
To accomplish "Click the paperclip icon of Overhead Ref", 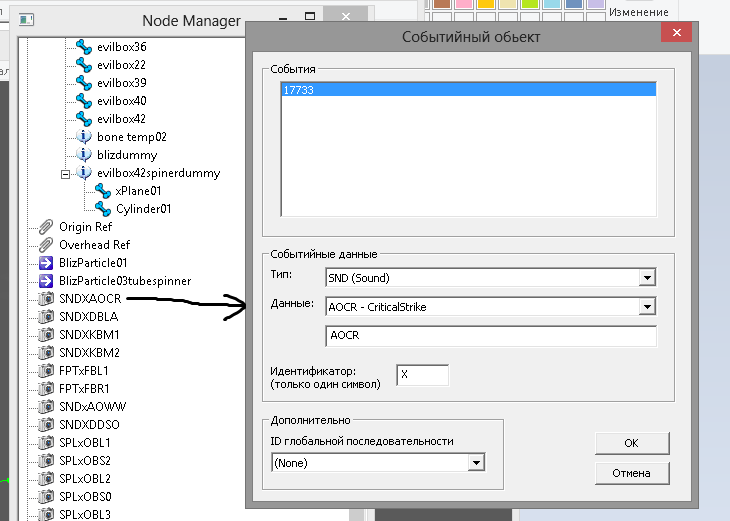I will (46, 245).
